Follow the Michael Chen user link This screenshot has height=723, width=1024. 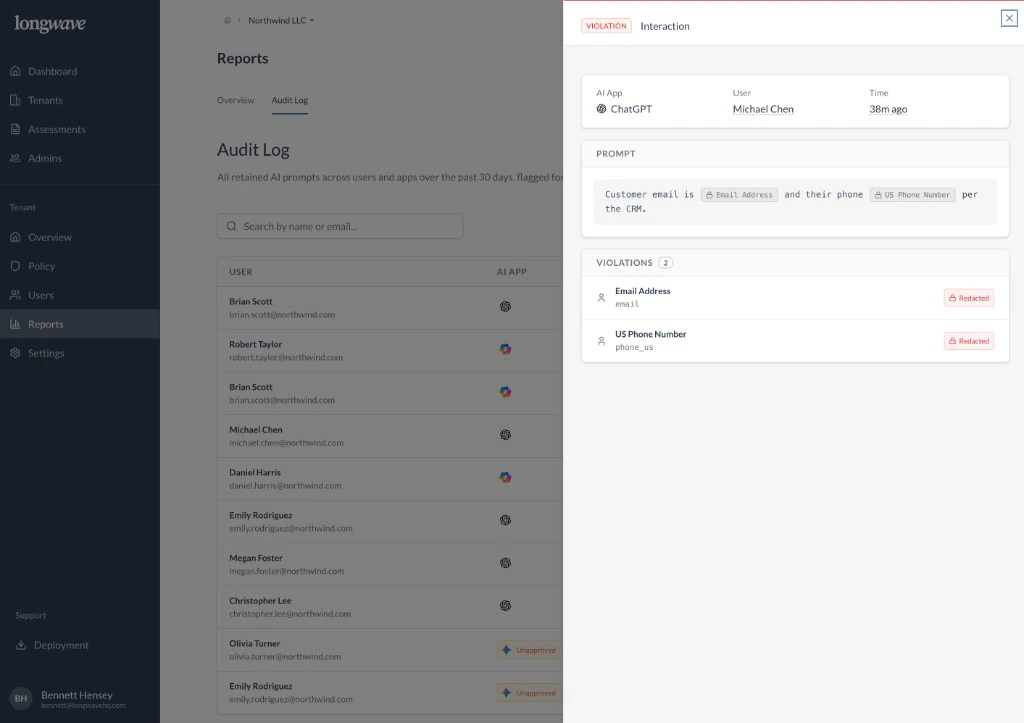pyautogui.click(x=763, y=109)
